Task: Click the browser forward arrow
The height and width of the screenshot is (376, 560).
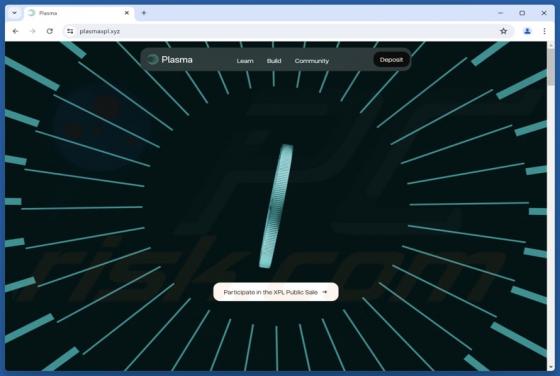Action: [x=32, y=31]
